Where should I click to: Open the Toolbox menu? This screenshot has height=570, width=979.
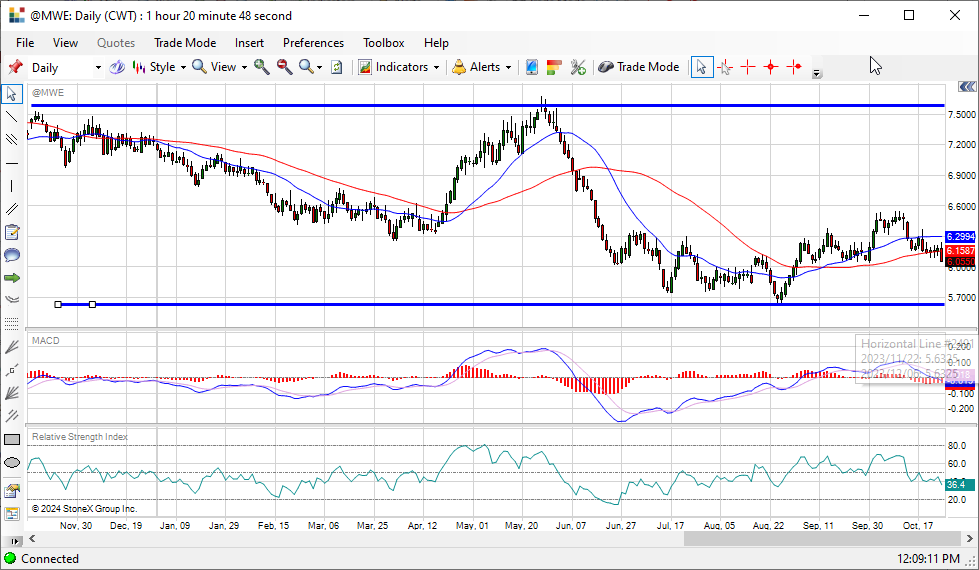pos(383,43)
